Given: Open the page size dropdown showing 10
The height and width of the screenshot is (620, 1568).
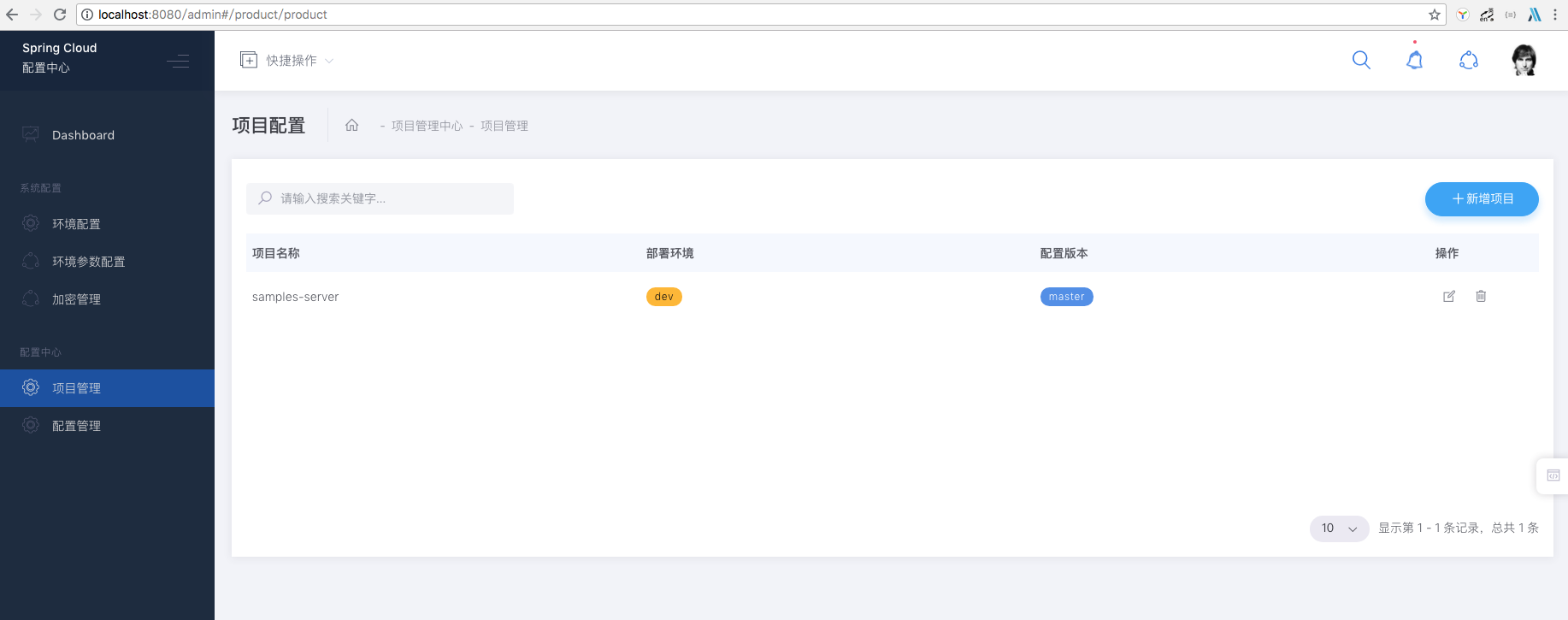Looking at the screenshot, I should pyautogui.click(x=1340, y=528).
